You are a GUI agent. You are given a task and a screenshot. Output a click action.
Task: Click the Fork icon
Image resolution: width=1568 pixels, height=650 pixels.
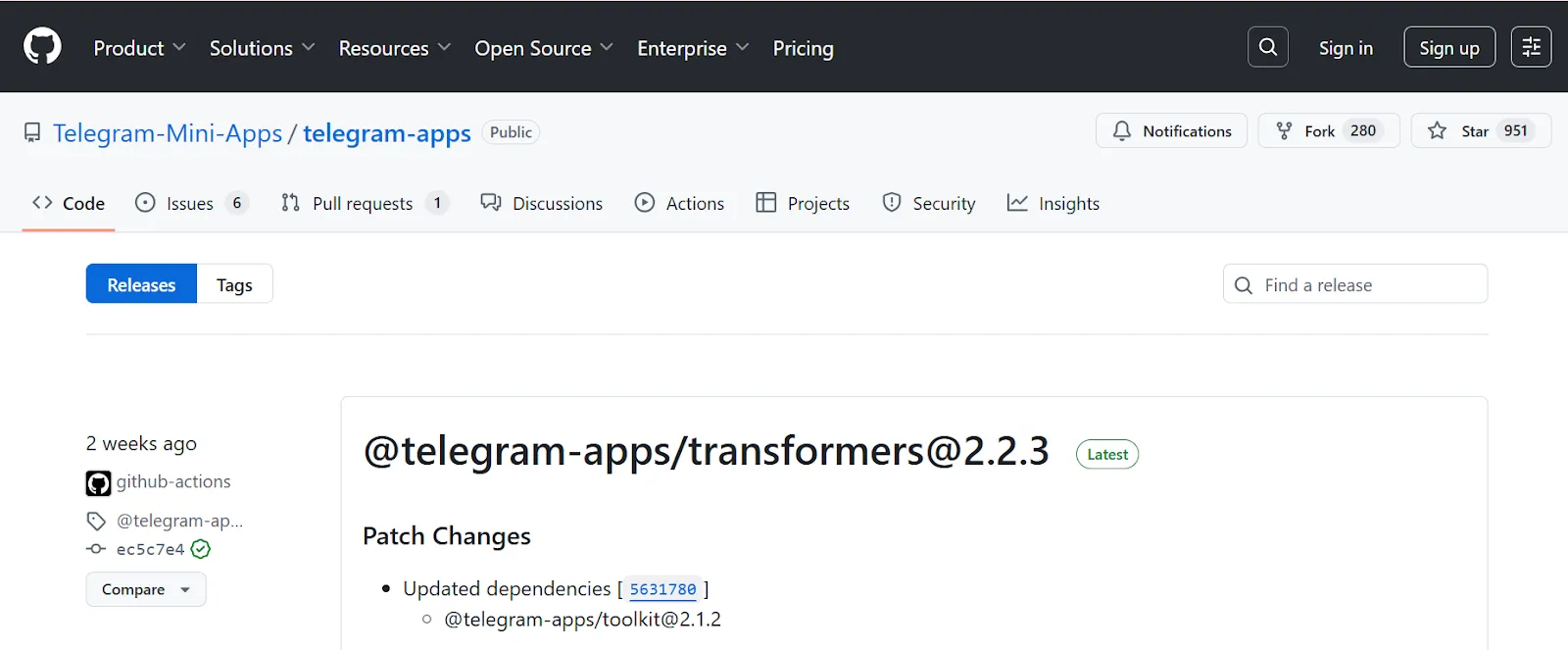pos(1284,130)
